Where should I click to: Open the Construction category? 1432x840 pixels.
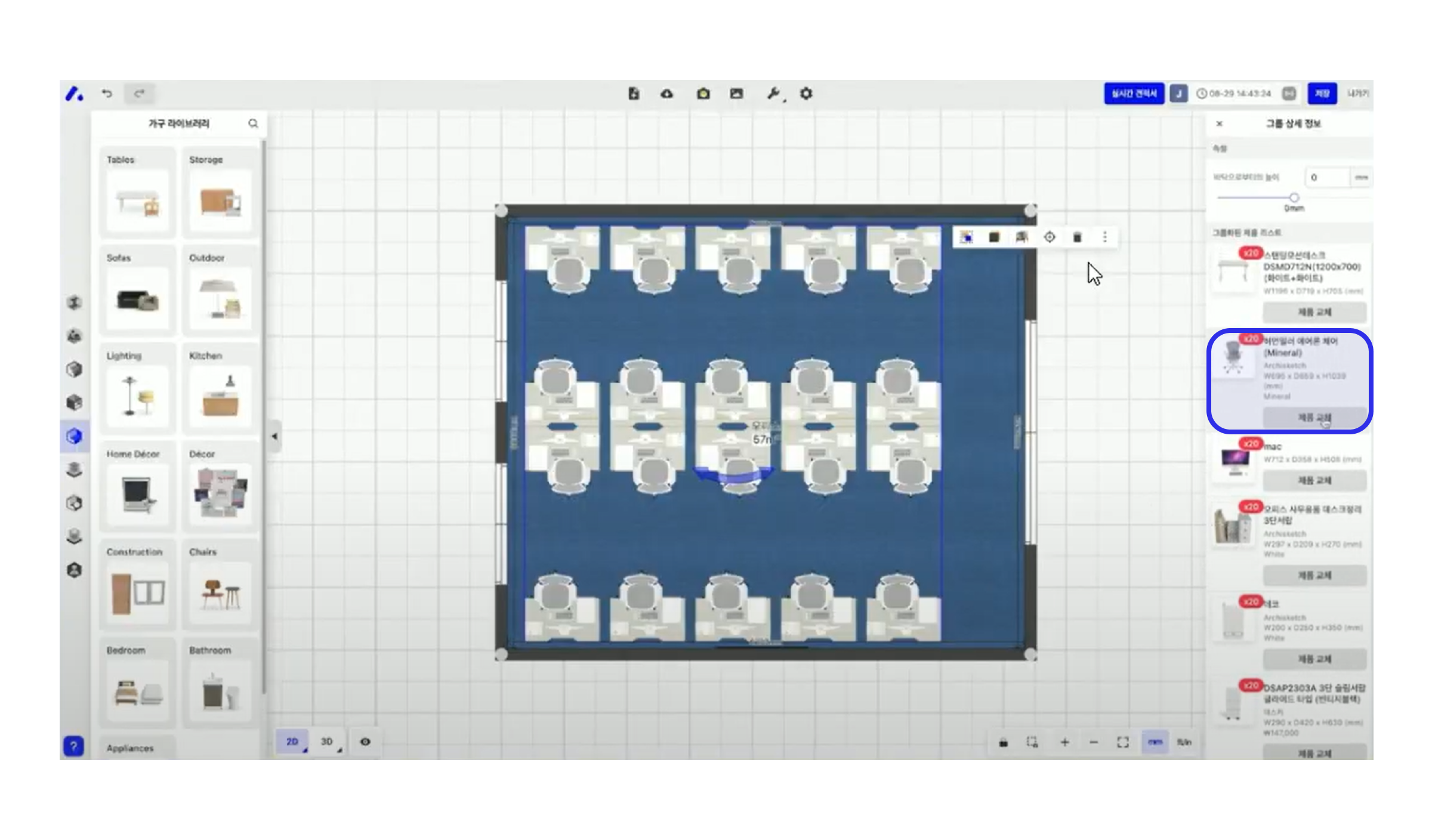pyautogui.click(x=138, y=585)
